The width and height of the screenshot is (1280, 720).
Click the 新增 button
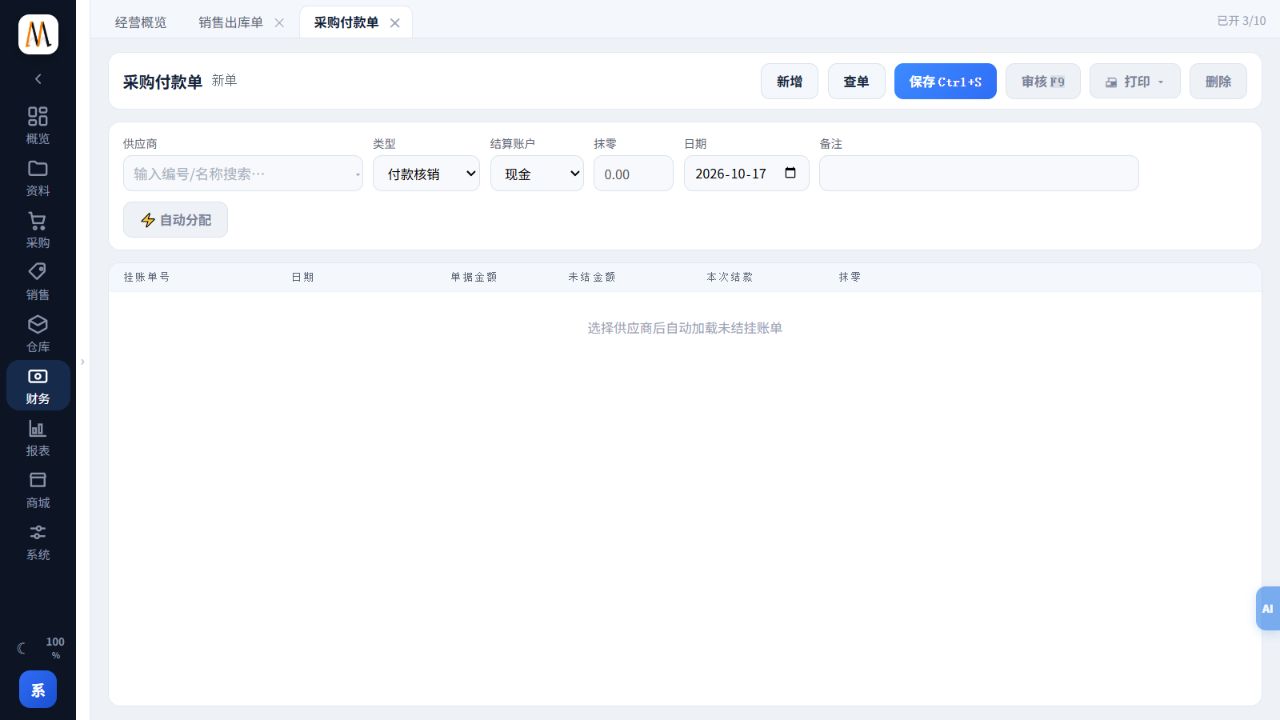[x=790, y=81]
